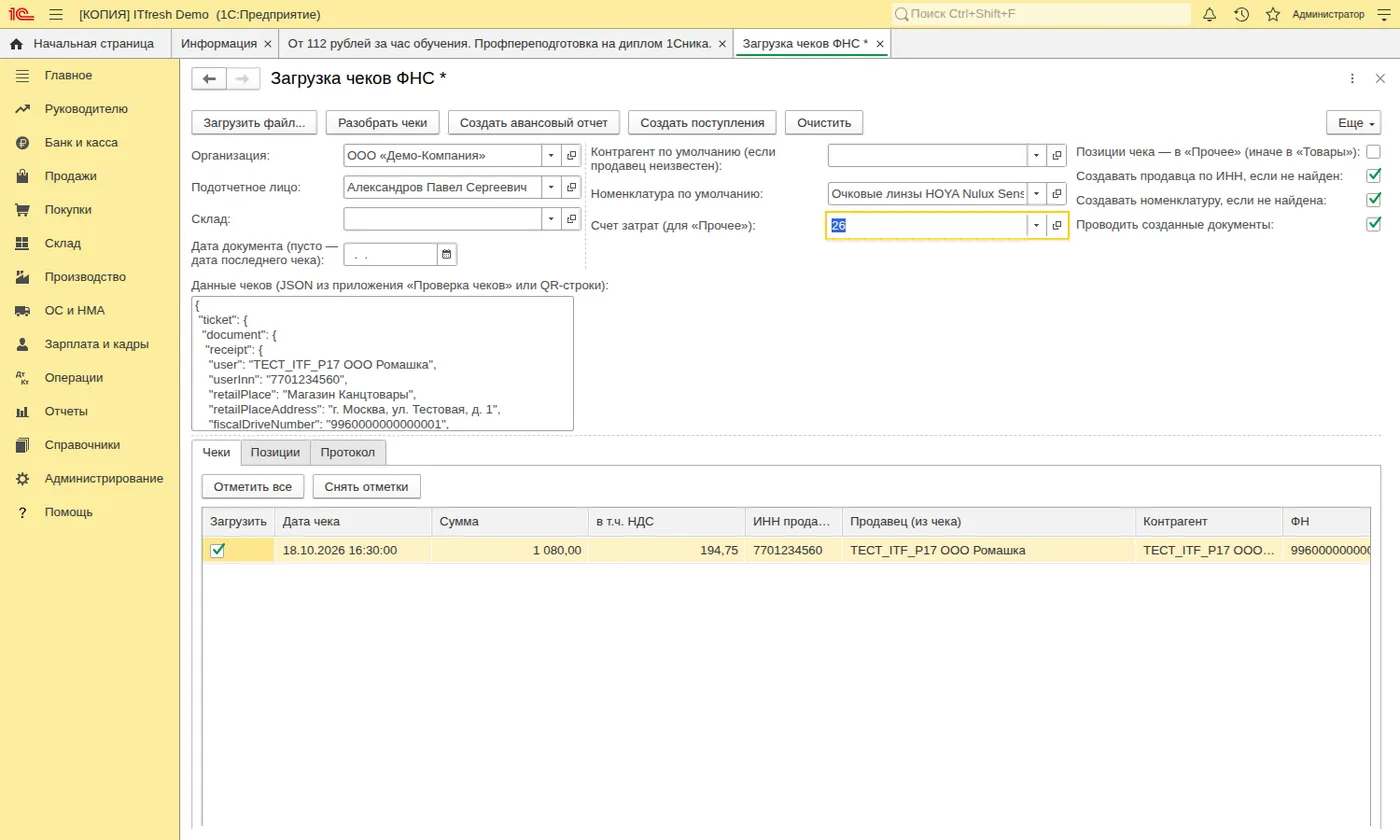Open calendar picker for Дата документа
This screenshot has width=1400, height=840.
coord(447,255)
